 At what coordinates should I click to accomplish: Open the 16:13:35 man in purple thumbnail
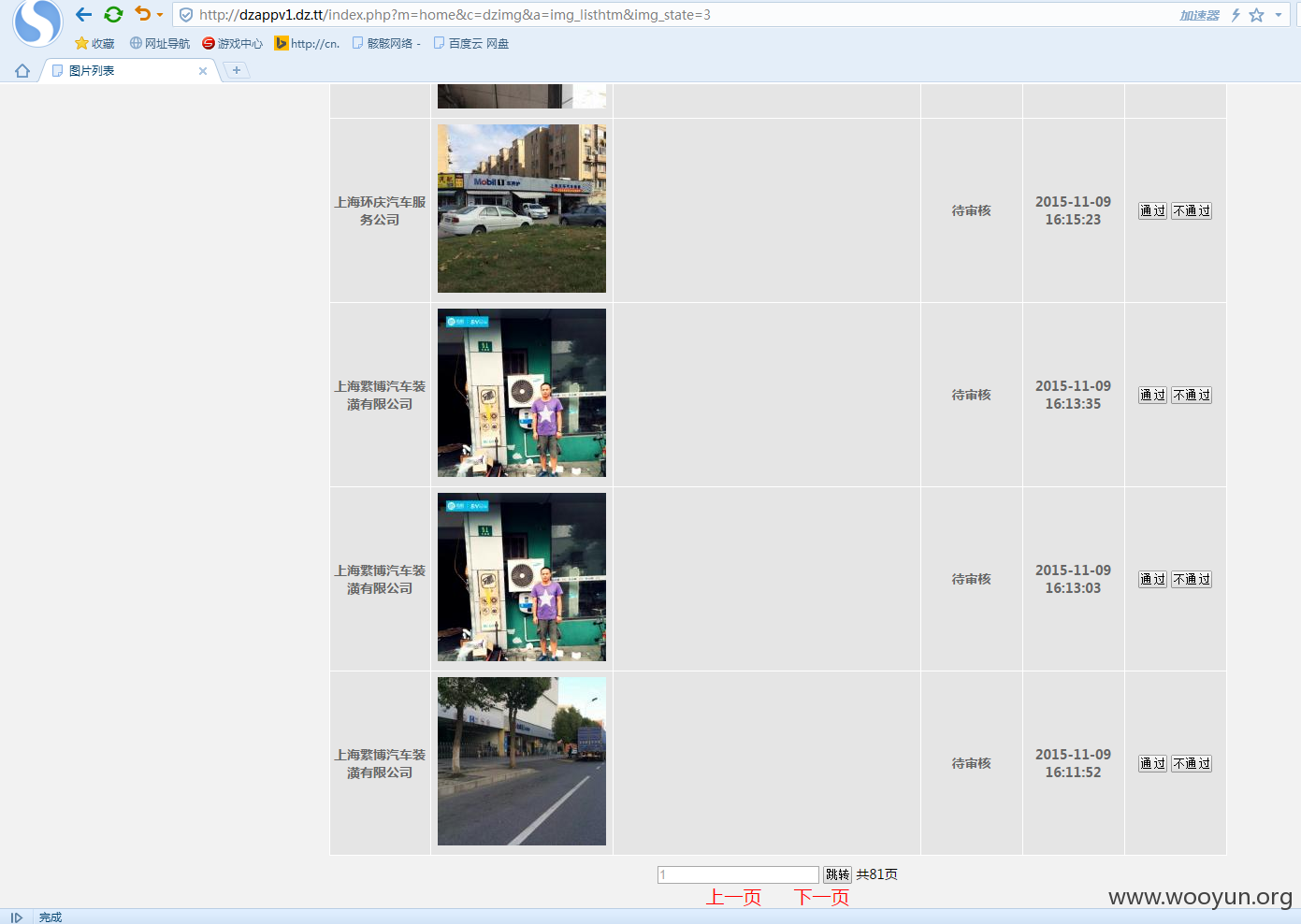[522, 393]
